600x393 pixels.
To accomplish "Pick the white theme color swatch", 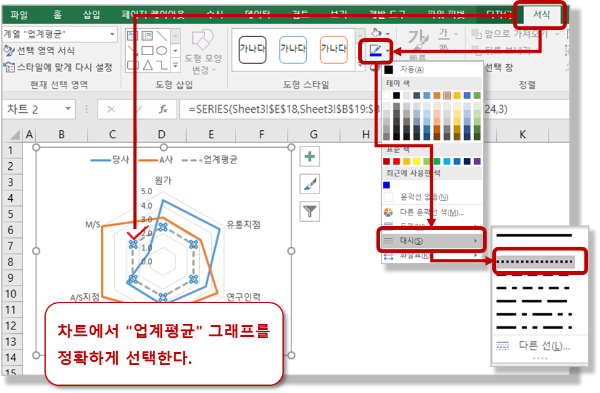I will (x=387, y=95).
